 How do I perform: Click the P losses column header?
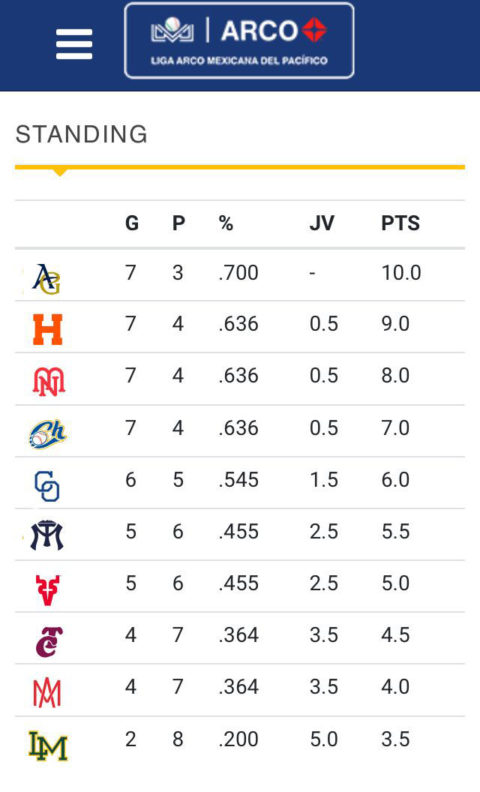pyautogui.click(x=179, y=223)
